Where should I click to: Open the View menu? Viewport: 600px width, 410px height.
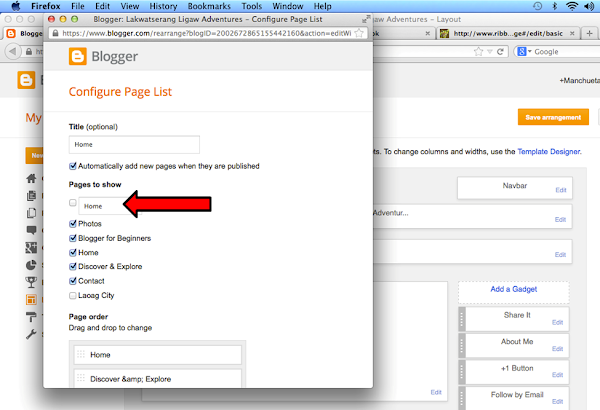tap(130, 6)
